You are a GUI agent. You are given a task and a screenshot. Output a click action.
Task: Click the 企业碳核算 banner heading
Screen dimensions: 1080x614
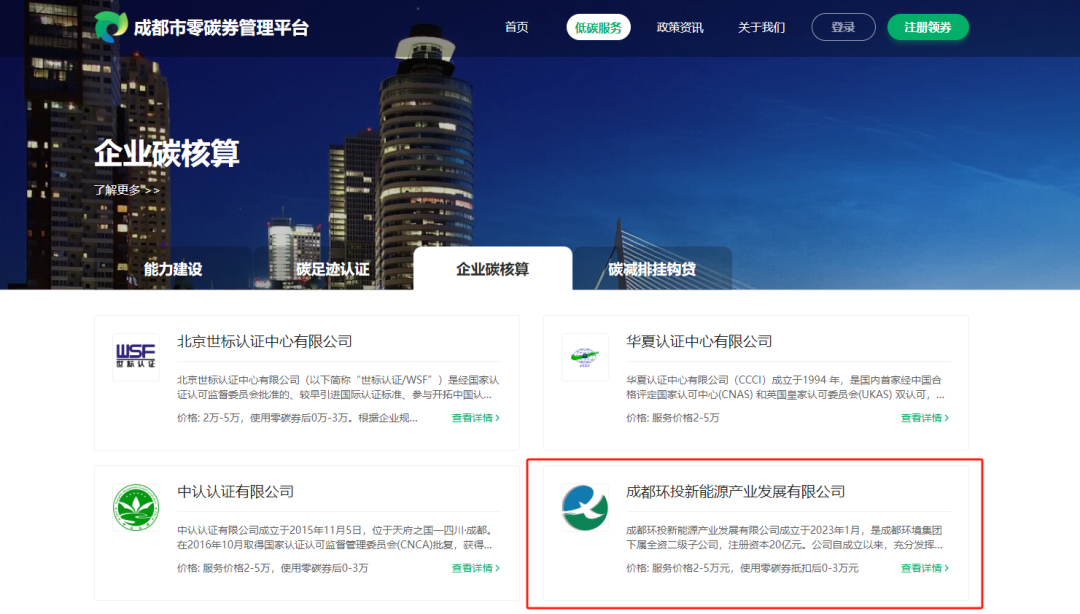(x=167, y=153)
